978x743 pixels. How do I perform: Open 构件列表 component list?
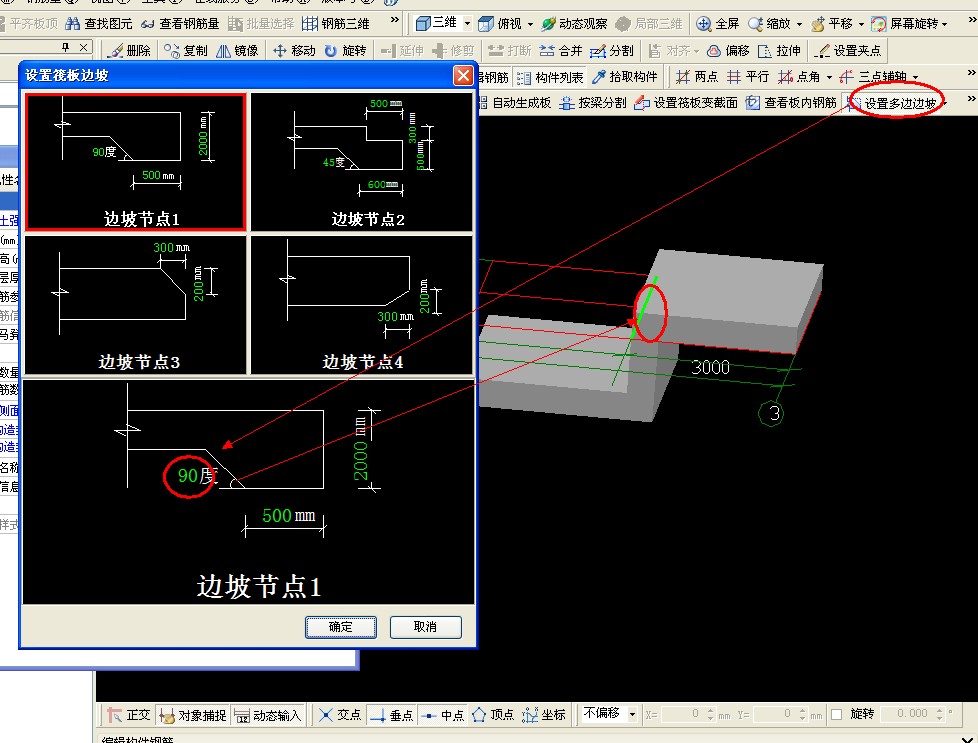(550, 77)
